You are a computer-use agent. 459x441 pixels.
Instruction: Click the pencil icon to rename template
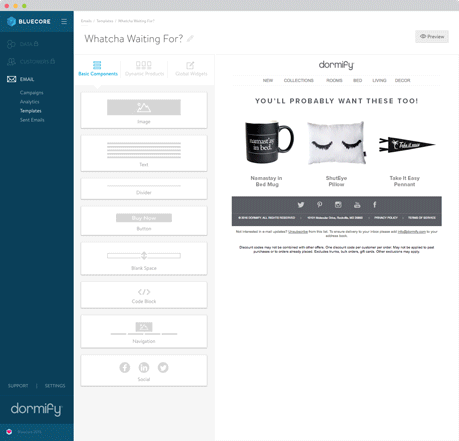190,39
